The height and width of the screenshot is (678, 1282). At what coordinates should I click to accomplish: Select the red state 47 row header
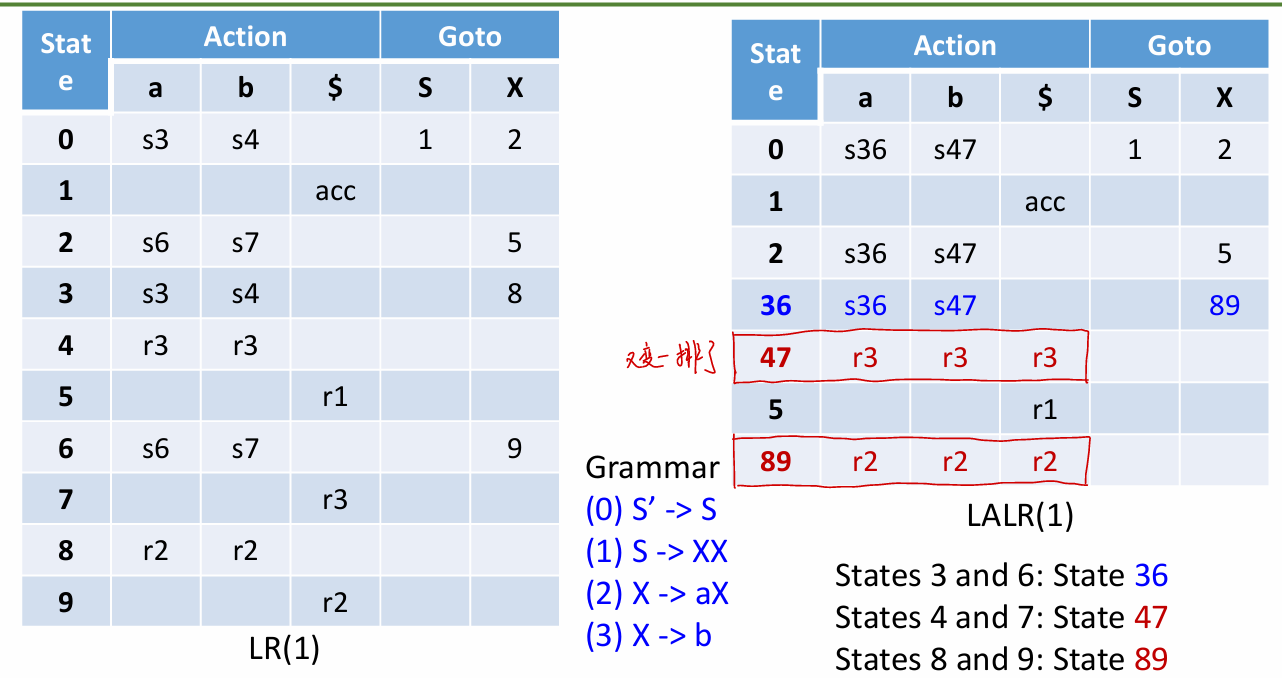pyautogui.click(x=775, y=357)
